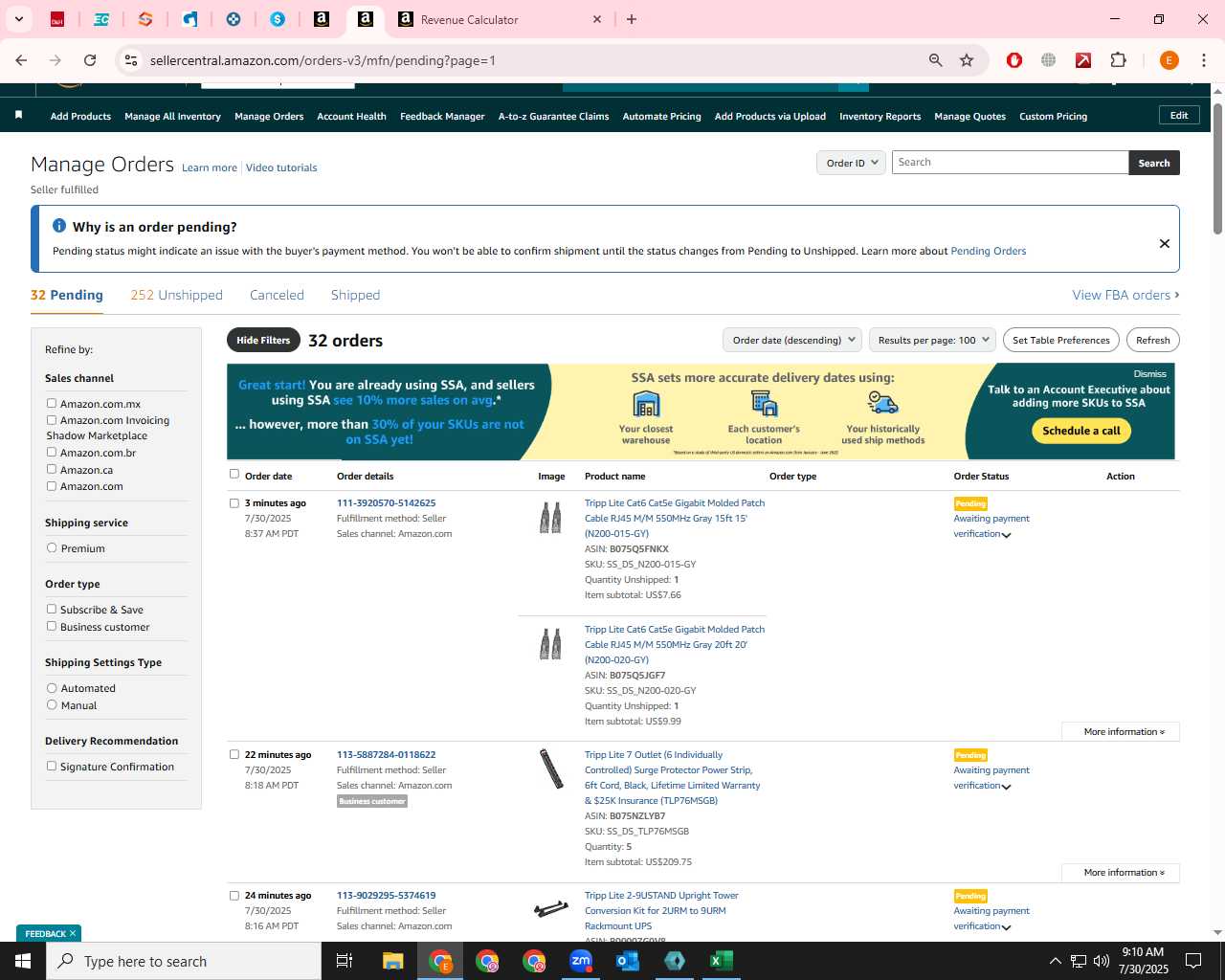This screenshot has width=1225, height=980.
Task: Switch to the 252 Unshipped tab
Action: [x=176, y=295]
